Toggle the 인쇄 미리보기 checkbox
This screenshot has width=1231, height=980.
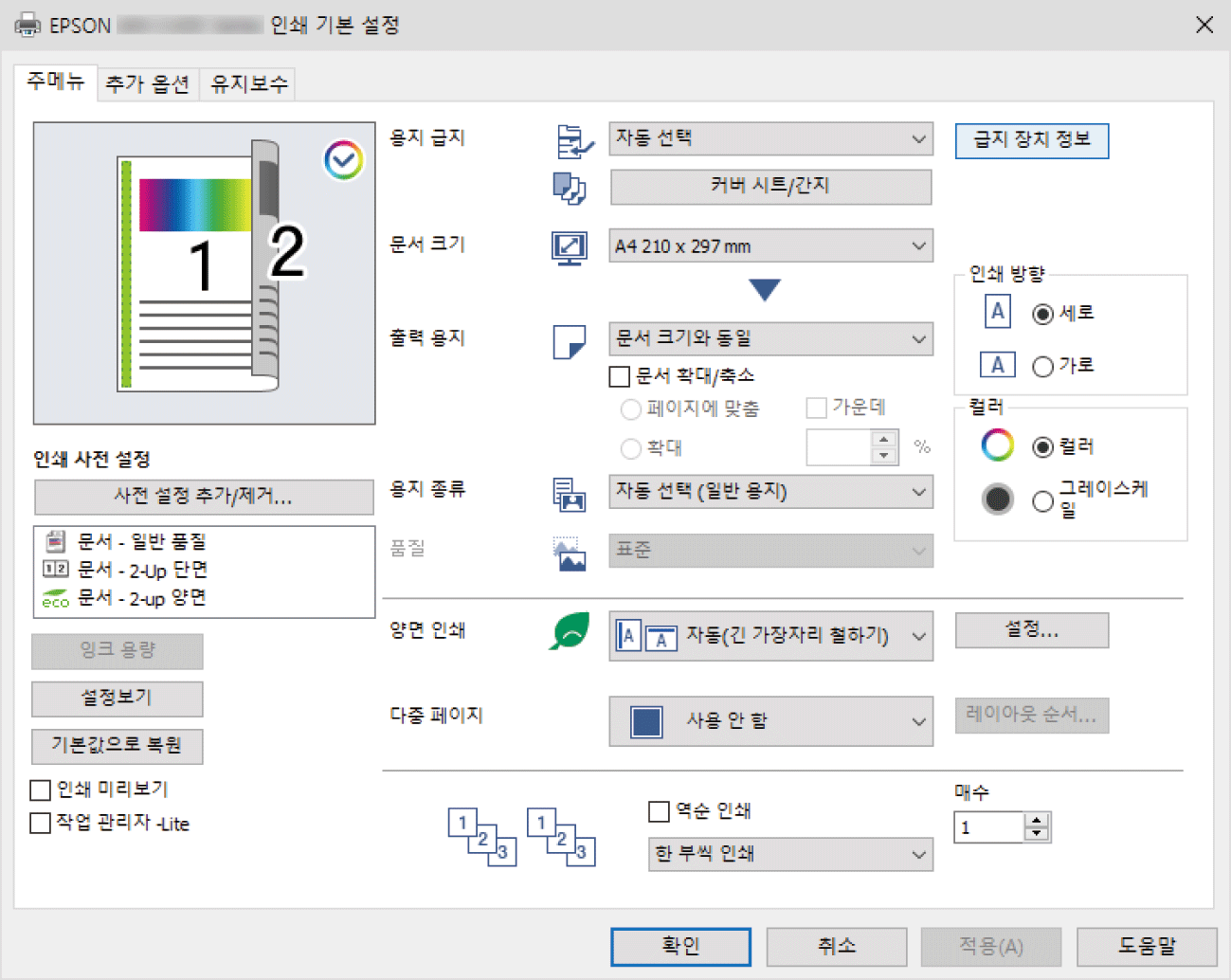[41, 789]
